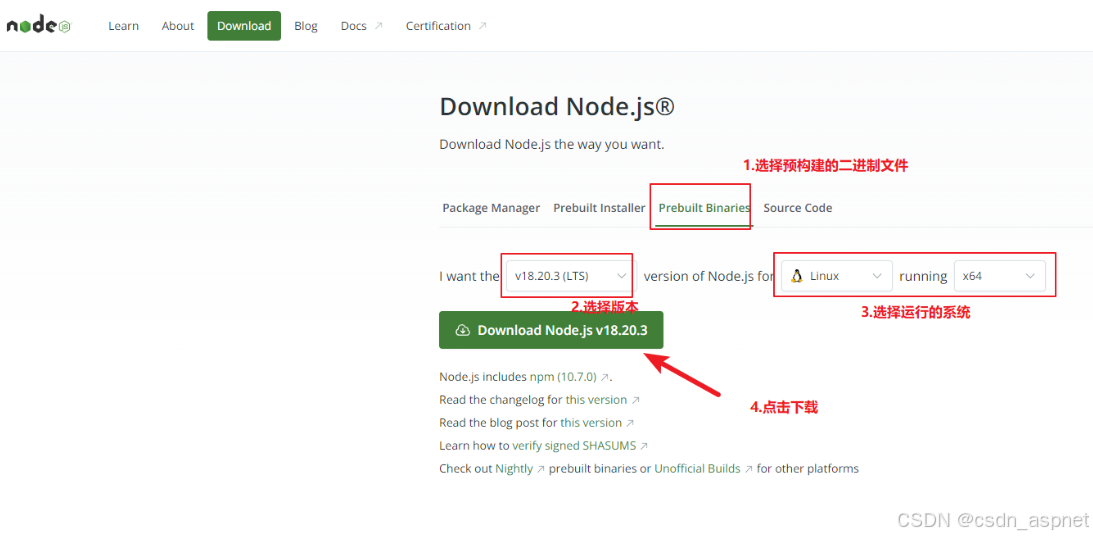This screenshot has width=1093, height=537.
Task: Open the Nightly prebuilt binaries link
Action: point(514,469)
